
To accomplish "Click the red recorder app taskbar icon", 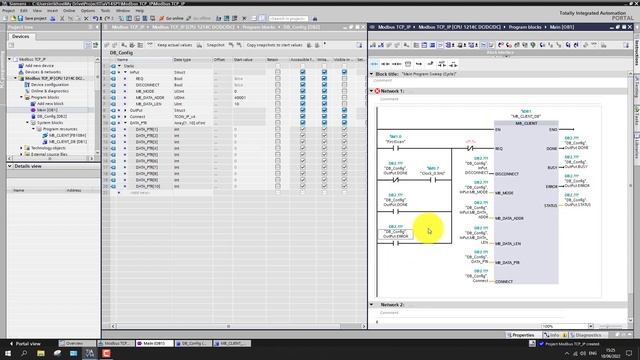I will (106, 353).
